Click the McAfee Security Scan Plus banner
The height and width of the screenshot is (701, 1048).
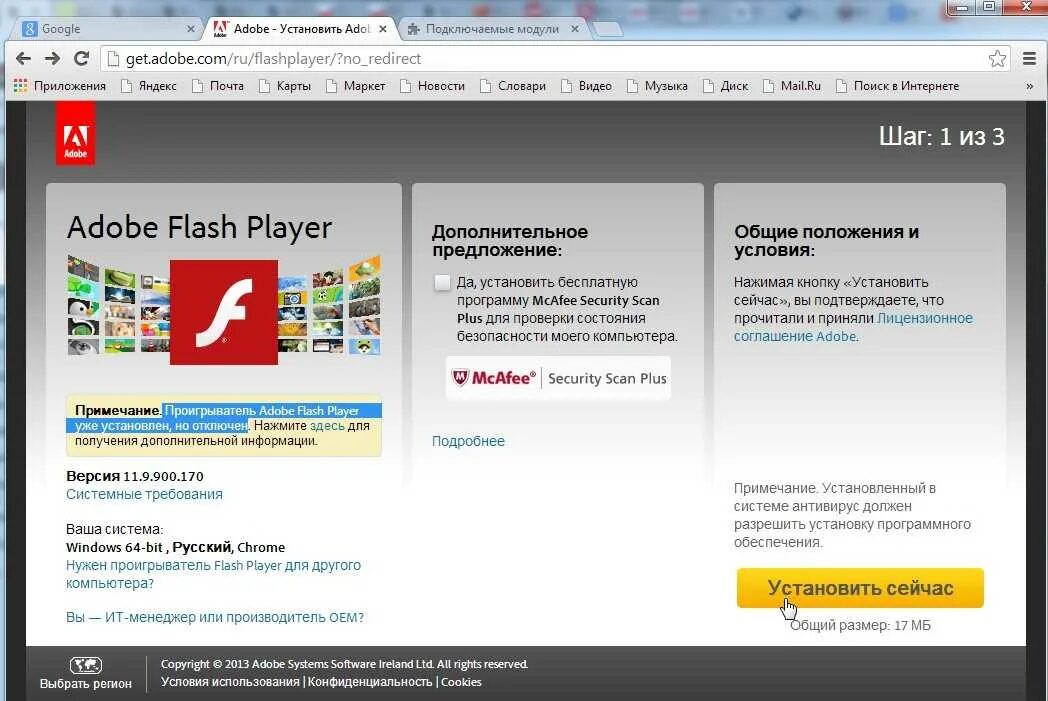558,378
